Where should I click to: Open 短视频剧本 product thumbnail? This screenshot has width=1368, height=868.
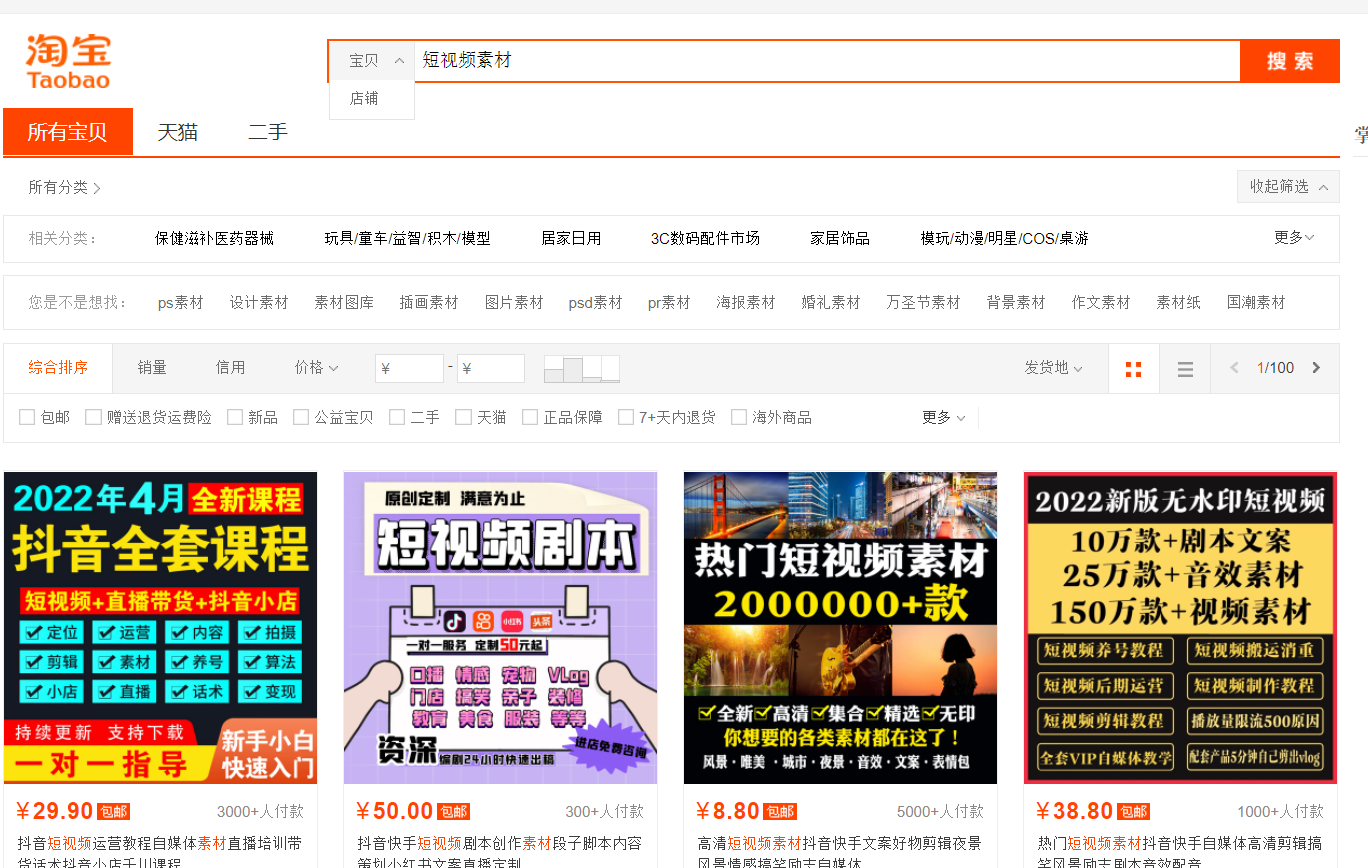pyautogui.click(x=500, y=628)
